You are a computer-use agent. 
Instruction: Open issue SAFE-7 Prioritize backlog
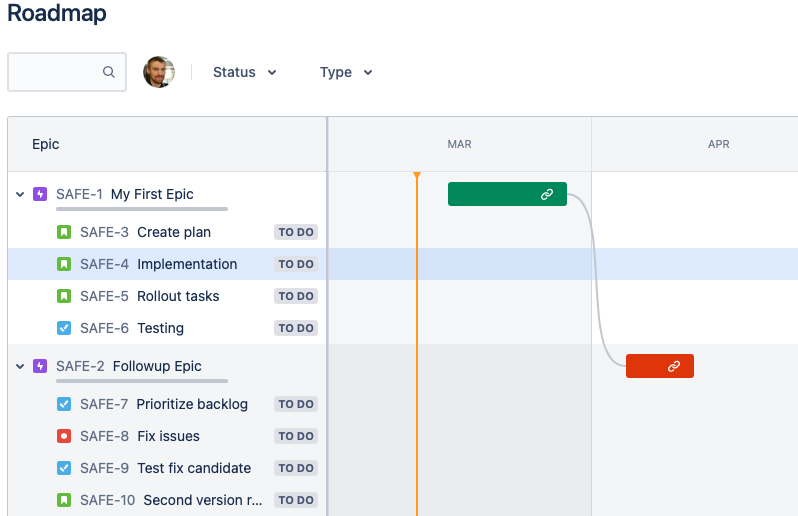click(164, 404)
